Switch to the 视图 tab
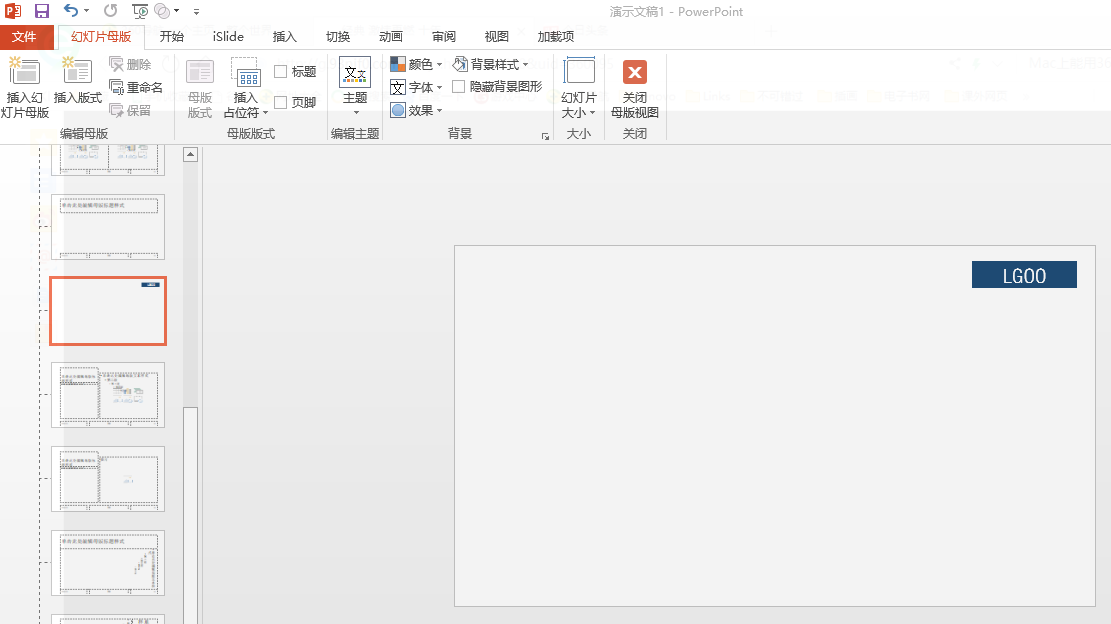 [x=496, y=37]
